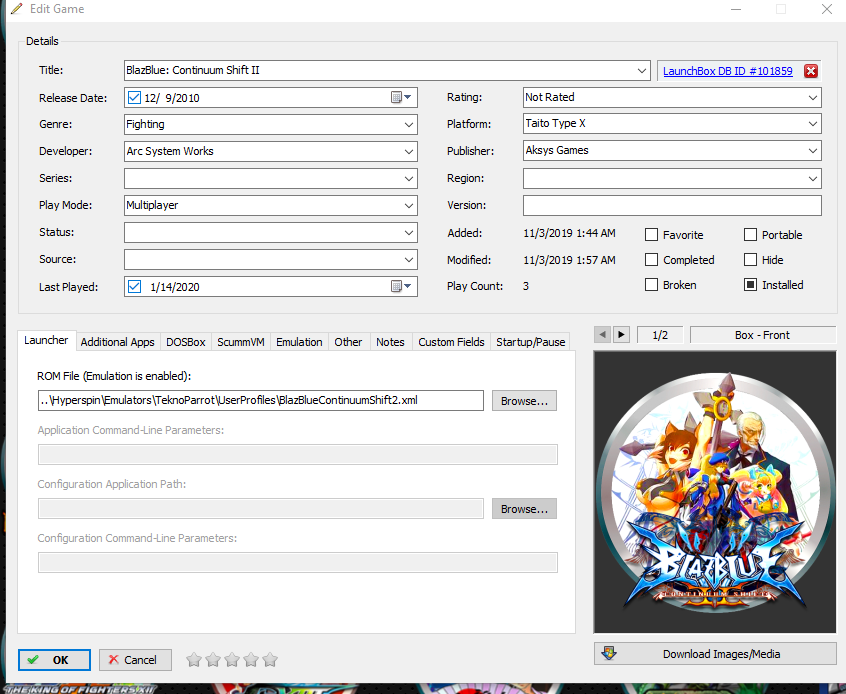Viewport: 846px width, 694px height.
Task: Open the Rating dropdown
Action: point(813,98)
